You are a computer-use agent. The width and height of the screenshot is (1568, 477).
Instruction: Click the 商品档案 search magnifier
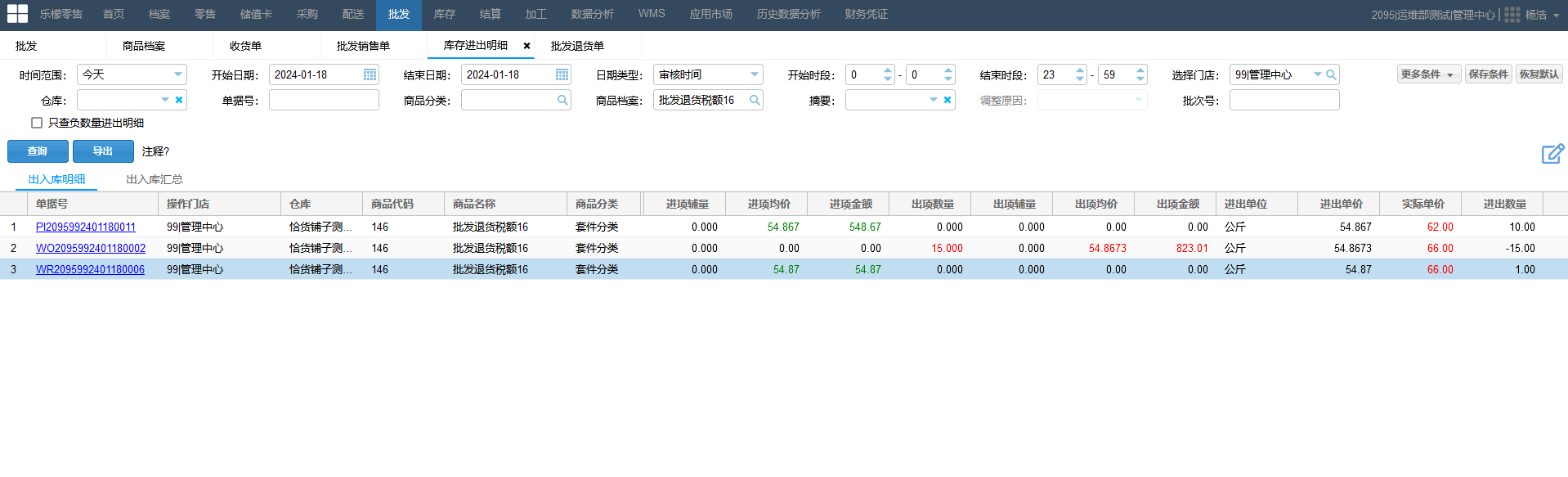(755, 100)
